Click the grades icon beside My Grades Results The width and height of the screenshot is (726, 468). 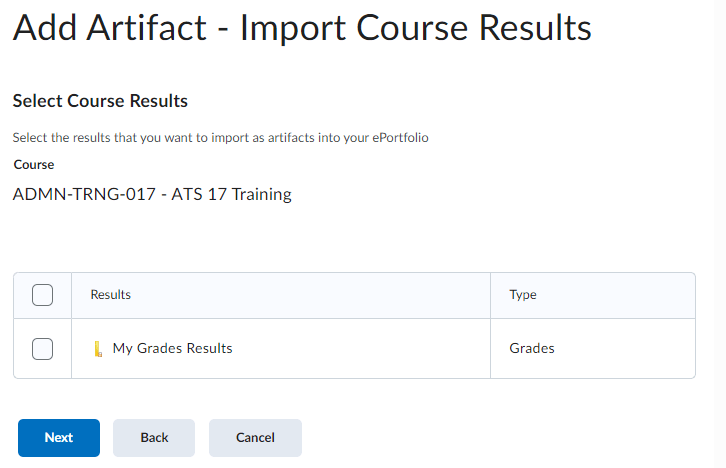[97, 349]
